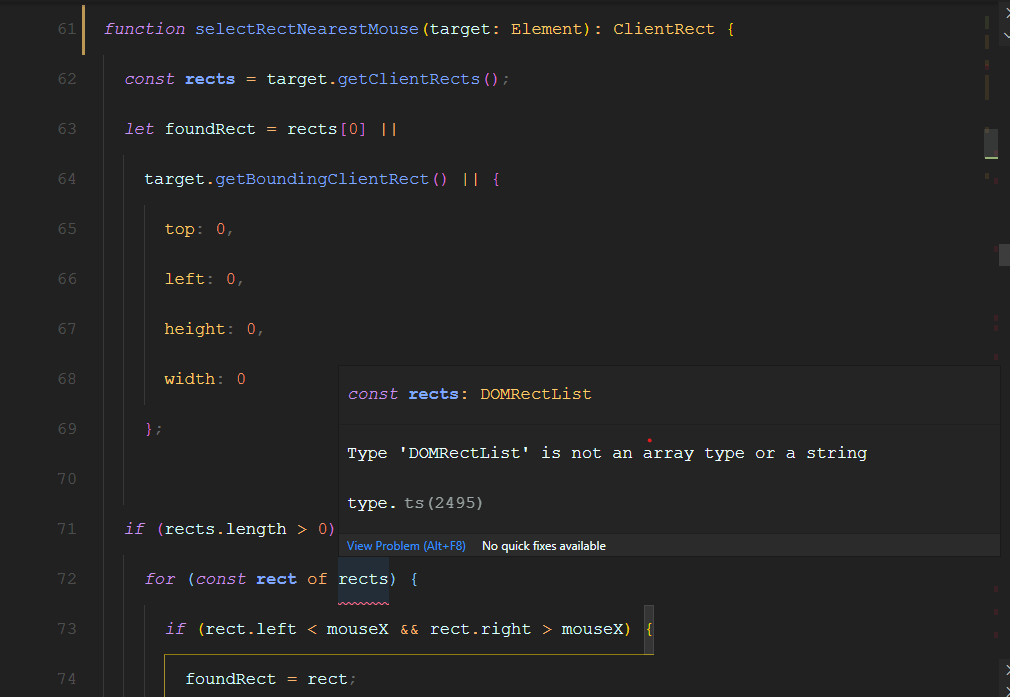Click the 'No quick fixes available' text
The width and height of the screenshot is (1010, 697).
click(x=544, y=546)
